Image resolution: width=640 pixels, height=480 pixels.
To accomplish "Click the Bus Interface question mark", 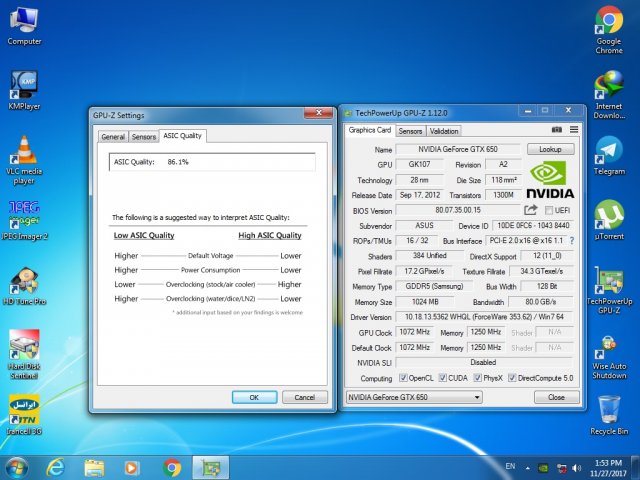I will (572, 241).
